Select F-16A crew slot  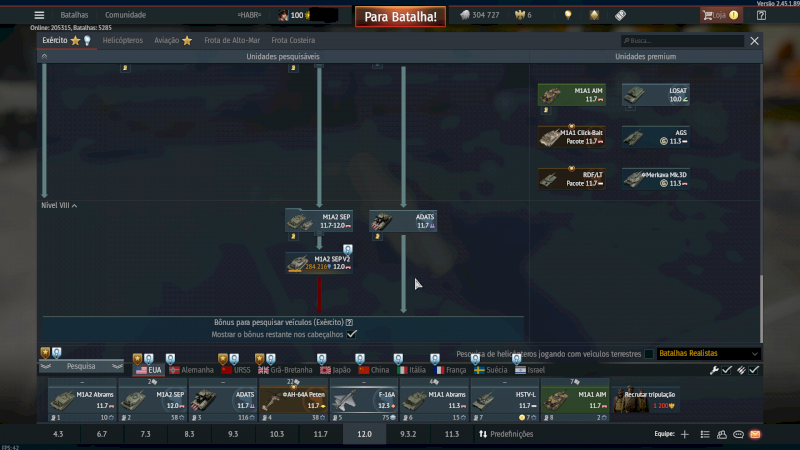(x=363, y=400)
